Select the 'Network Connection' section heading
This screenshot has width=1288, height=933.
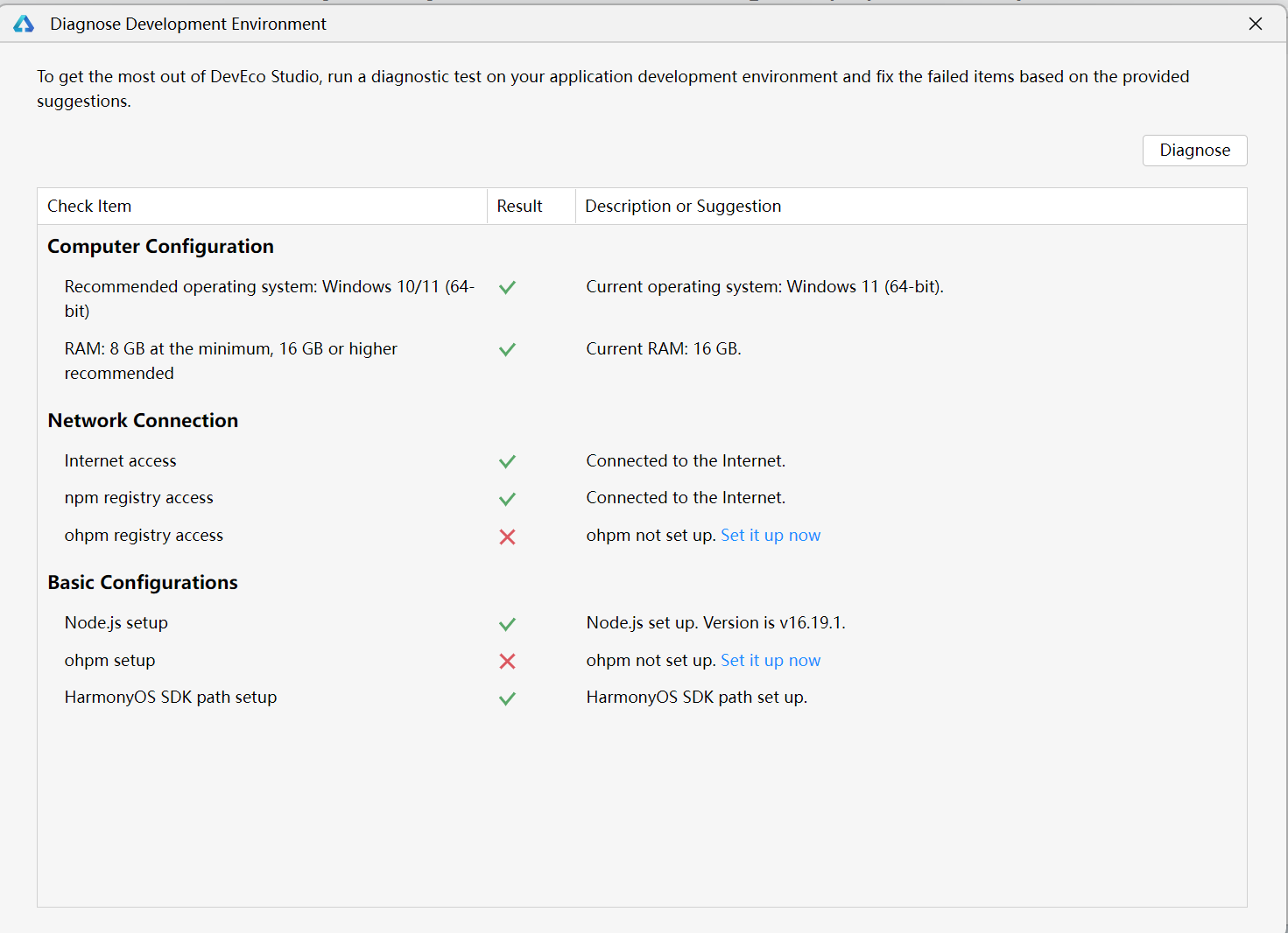[x=143, y=421]
